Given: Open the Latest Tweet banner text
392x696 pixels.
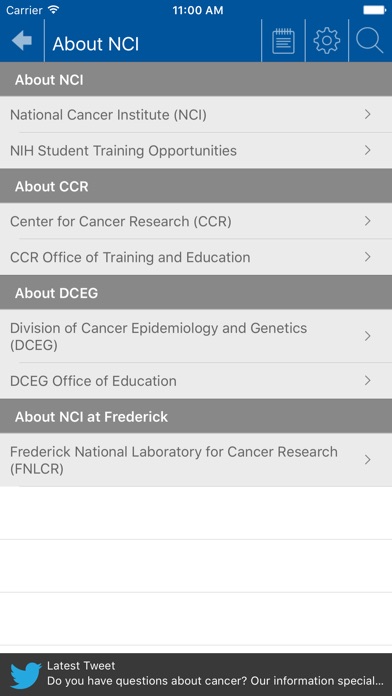Looking at the screenshot, I should (x=215, y=674).
